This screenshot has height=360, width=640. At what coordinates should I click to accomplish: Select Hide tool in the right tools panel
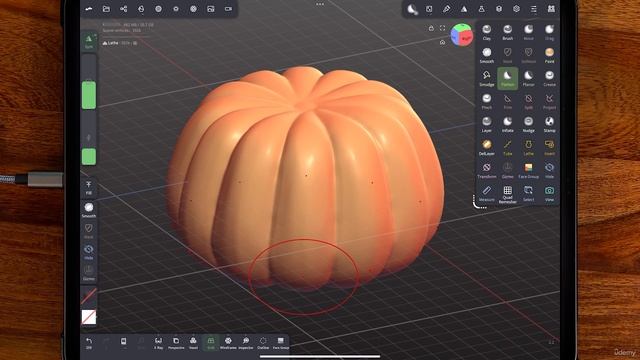(x=549, y=171)
